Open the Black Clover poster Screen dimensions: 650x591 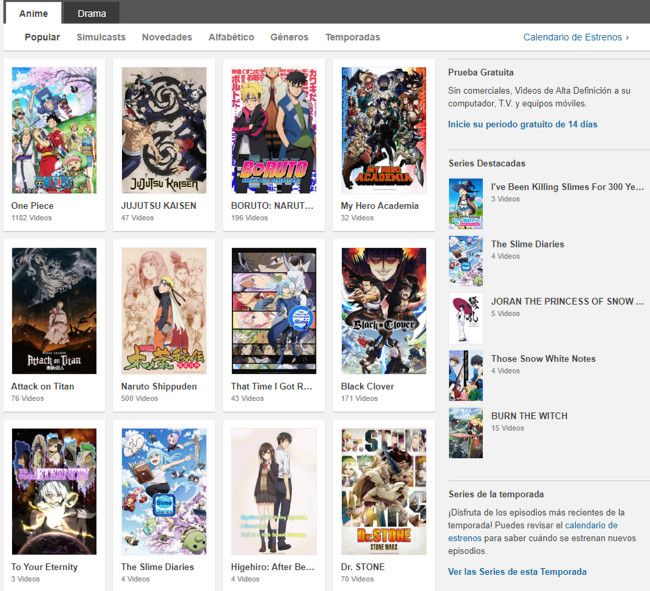pos(383,311)
